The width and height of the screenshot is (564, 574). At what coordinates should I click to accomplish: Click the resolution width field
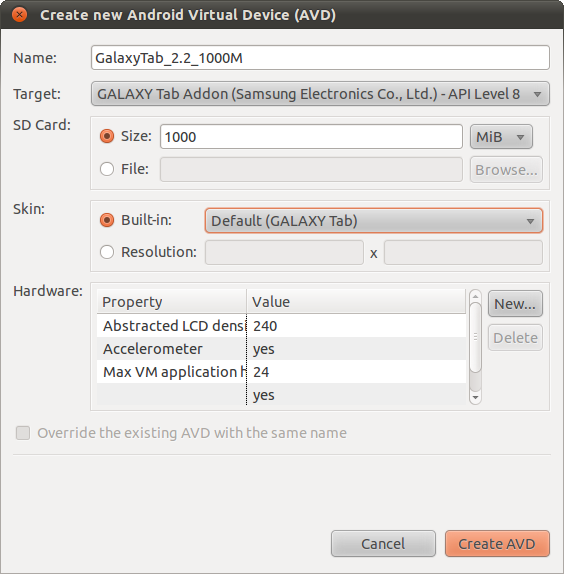pyautogui.click(x=284, y=252)
